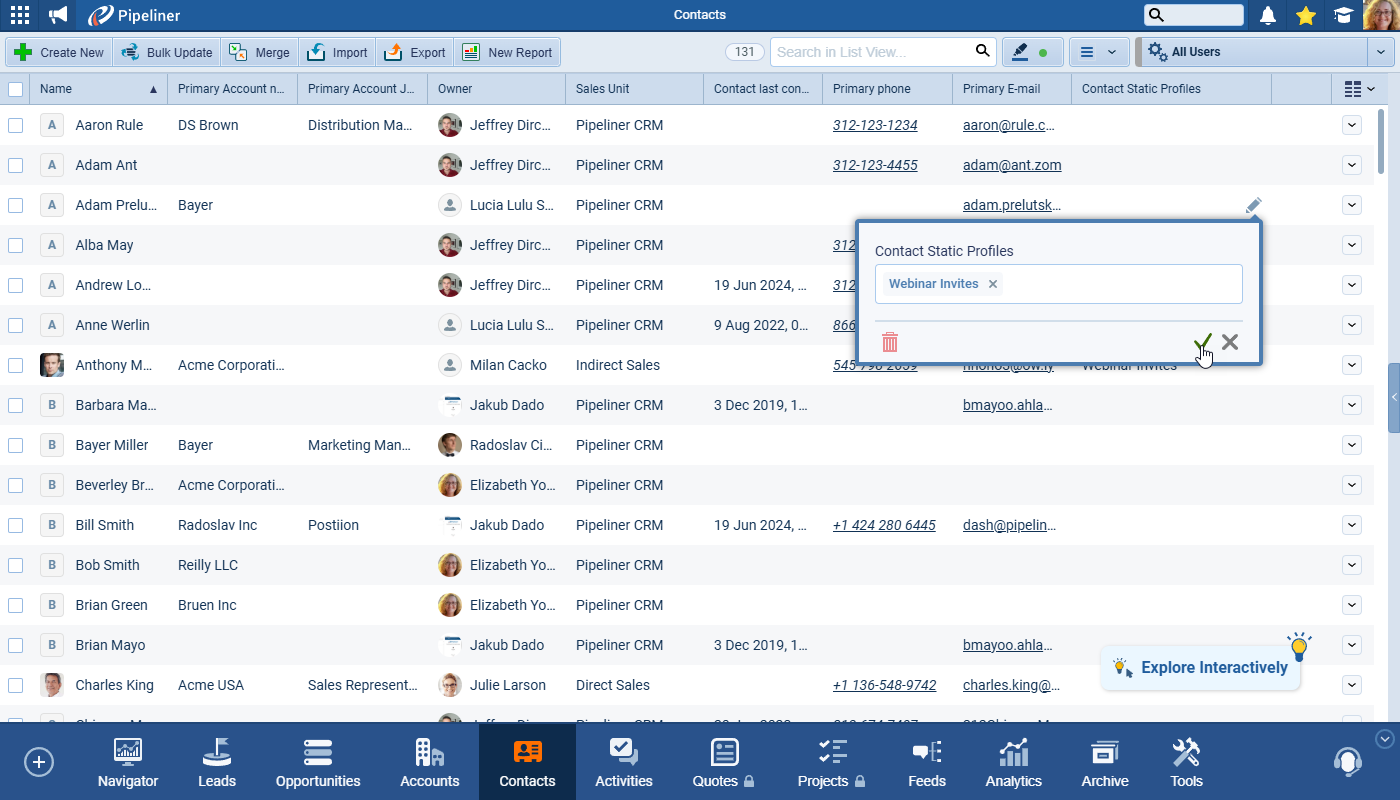Viewport: 1400px width, 800px height.
Task: Switch to the Accounts tab
Action: pyautogui.click(x=429, y=764)
